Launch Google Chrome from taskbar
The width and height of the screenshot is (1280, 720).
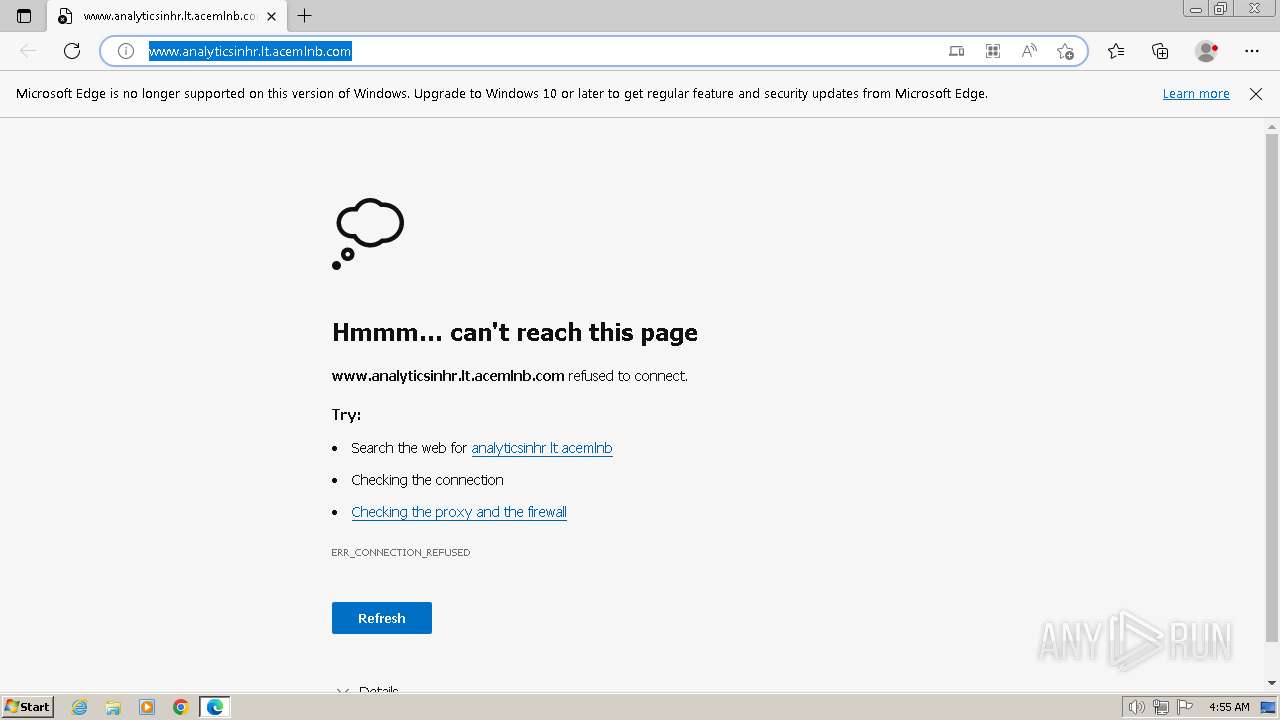tap(181, 707)
